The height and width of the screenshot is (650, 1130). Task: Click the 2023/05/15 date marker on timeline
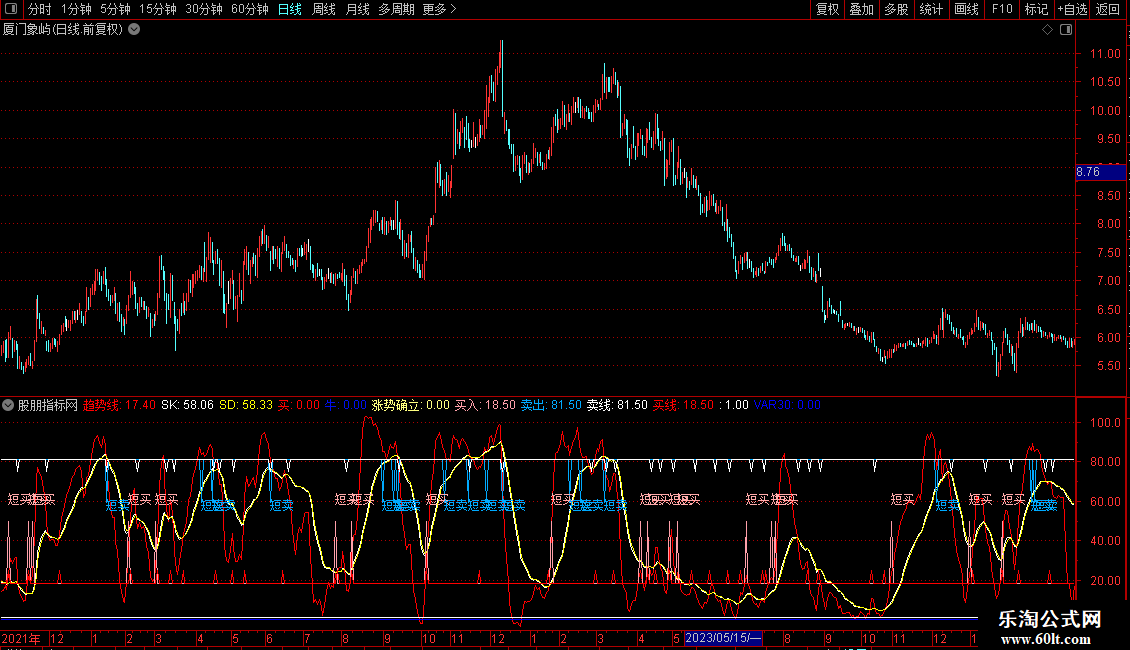tap(724, 638)
